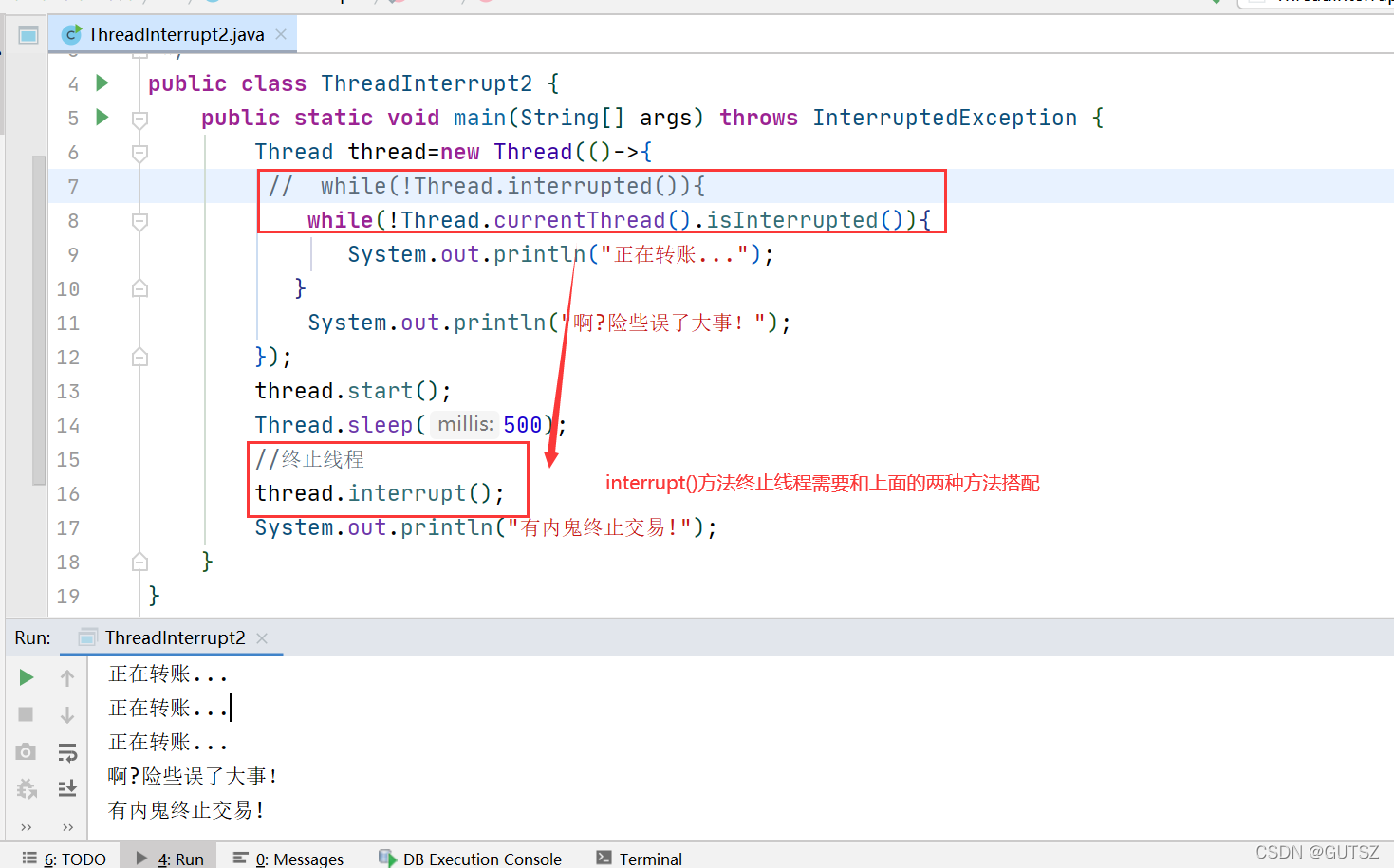The height and width of the screenshot is (868, 1394).
Task: Click the Messages icon in the bottom tool bar
Action: coord(240,858)
